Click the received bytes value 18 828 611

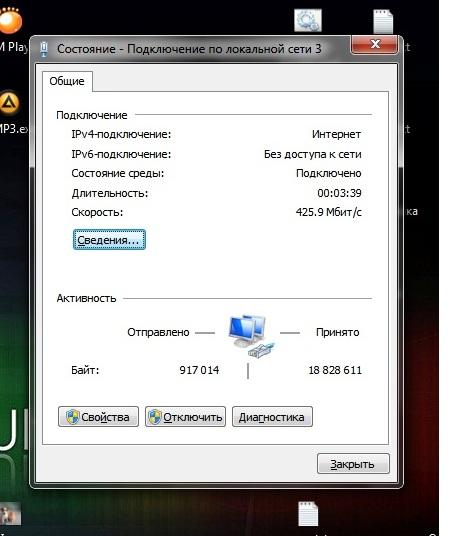pyautogui.click(x=335, y=370)
